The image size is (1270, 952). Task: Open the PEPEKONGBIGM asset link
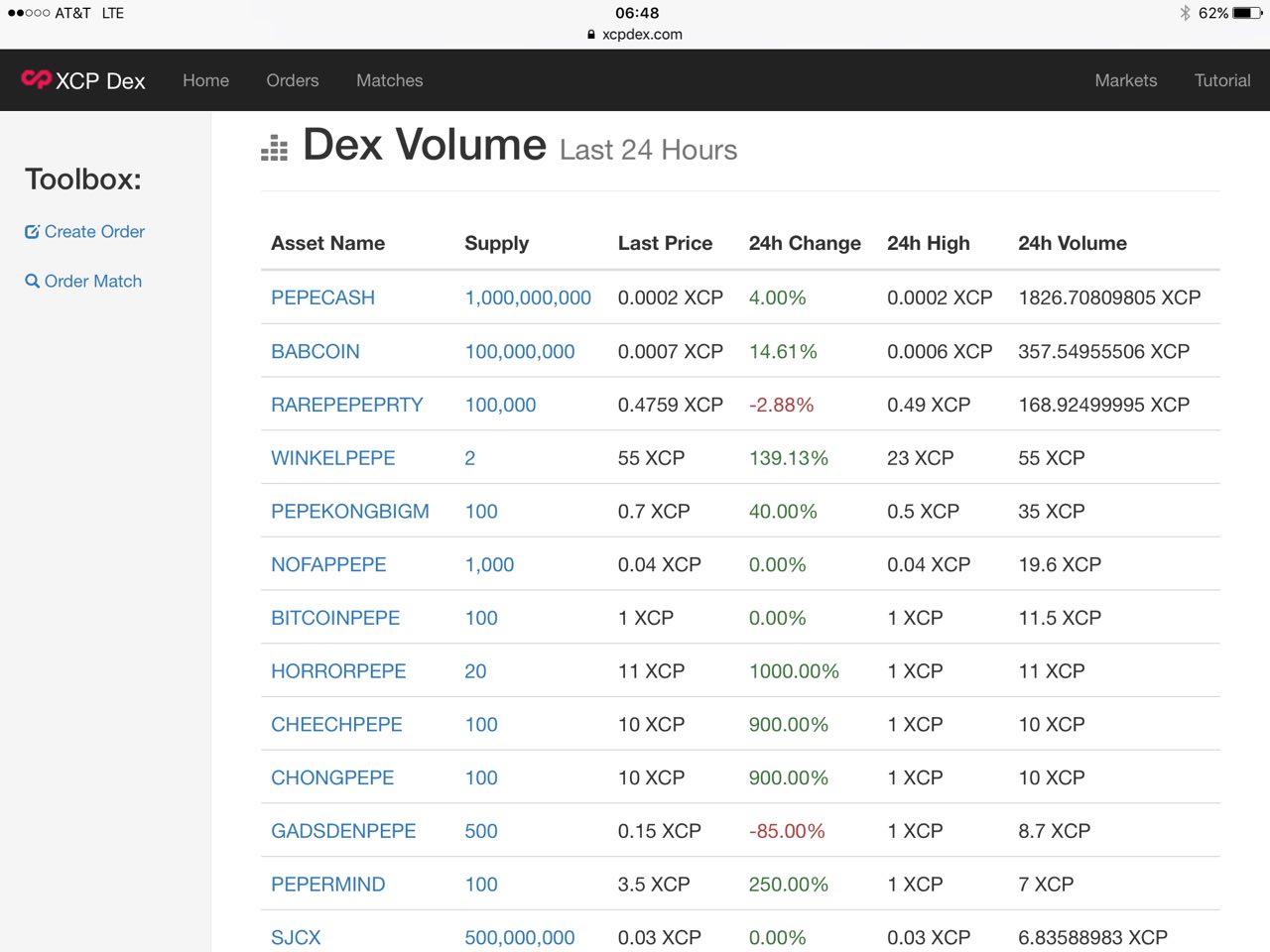click(x=350, y=512)
